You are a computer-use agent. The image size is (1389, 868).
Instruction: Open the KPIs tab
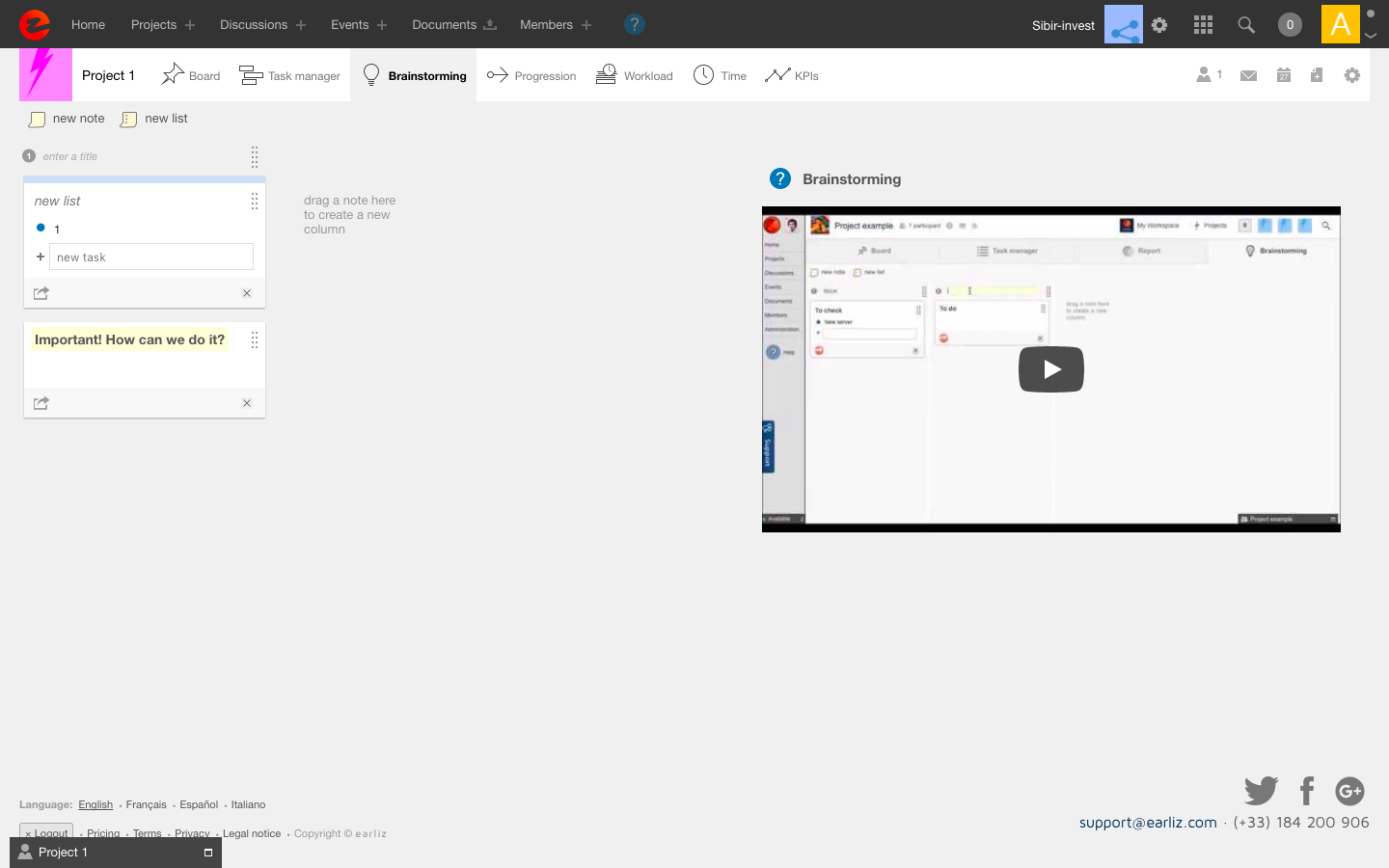tap(791, 75)
